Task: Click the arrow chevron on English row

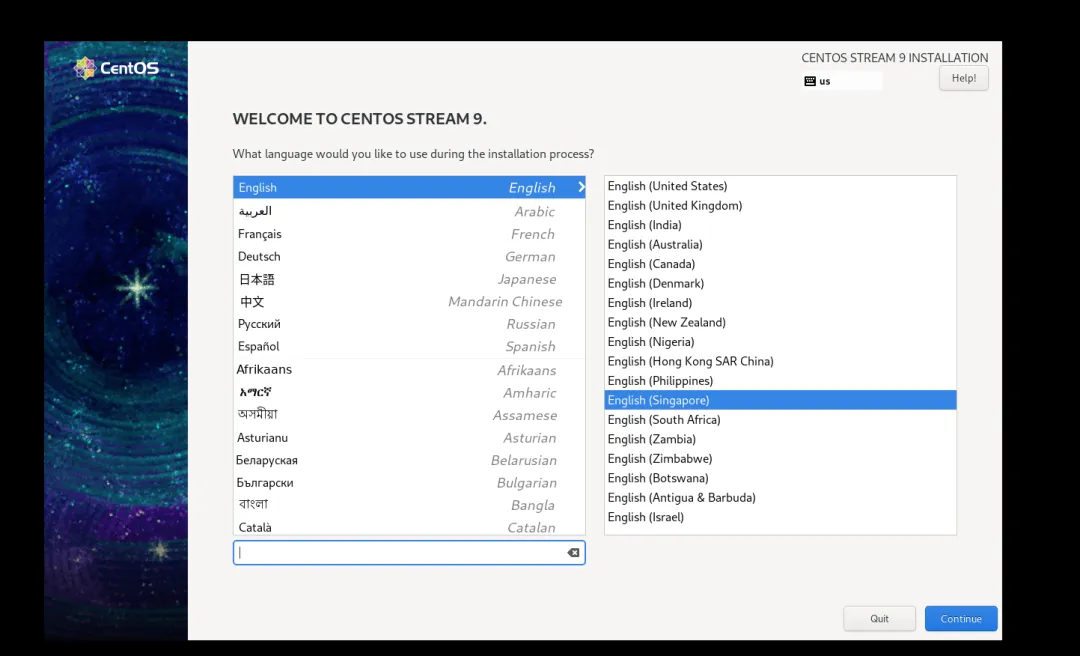Action: 581,187
